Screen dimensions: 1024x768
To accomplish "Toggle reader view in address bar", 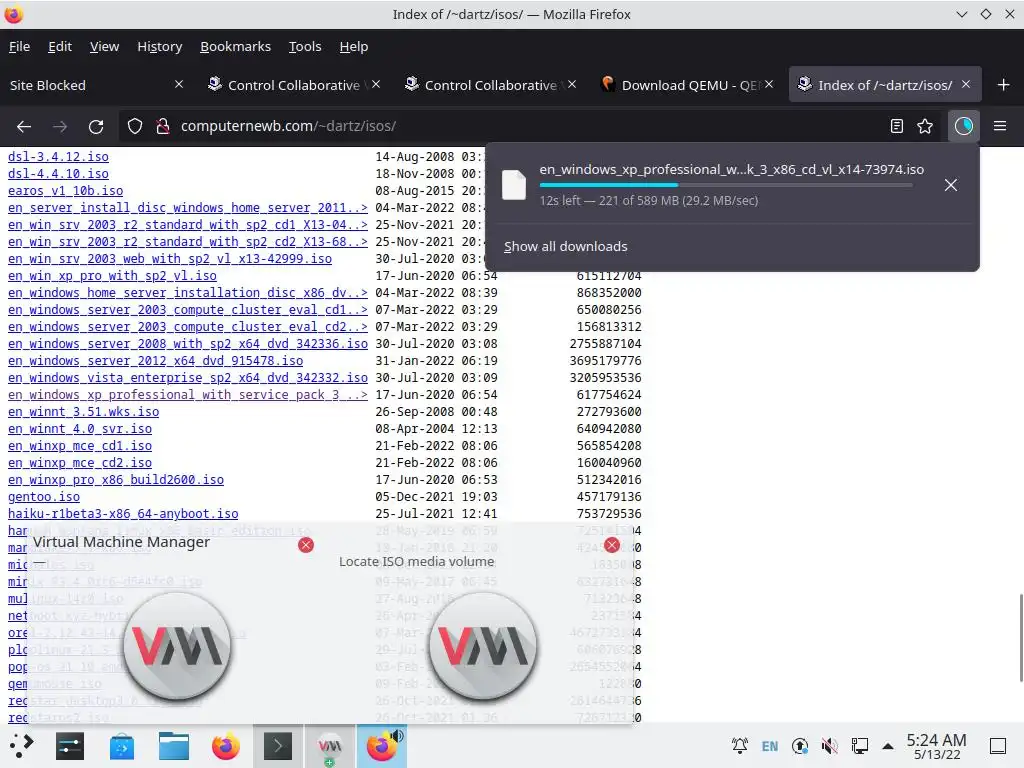I will pos(897,126).
